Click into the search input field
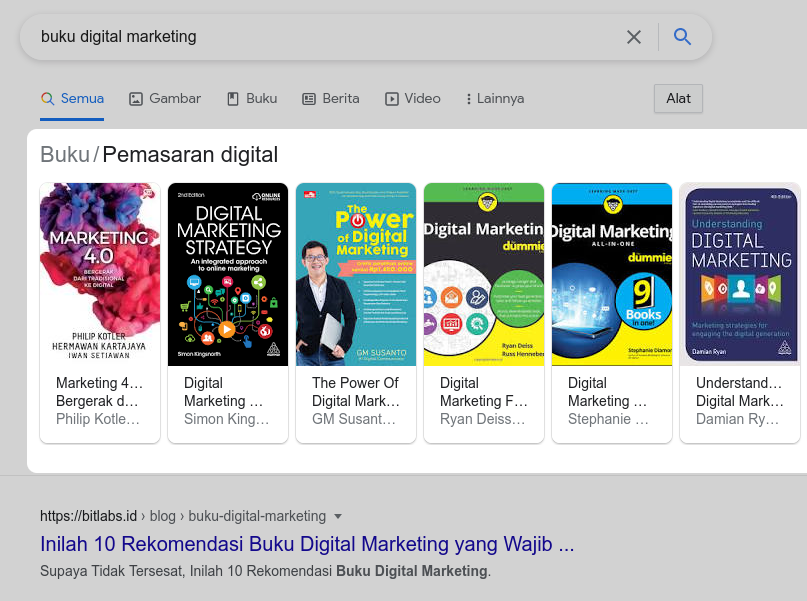This screenshot has height=601, width=807. (x=320, y=37)
